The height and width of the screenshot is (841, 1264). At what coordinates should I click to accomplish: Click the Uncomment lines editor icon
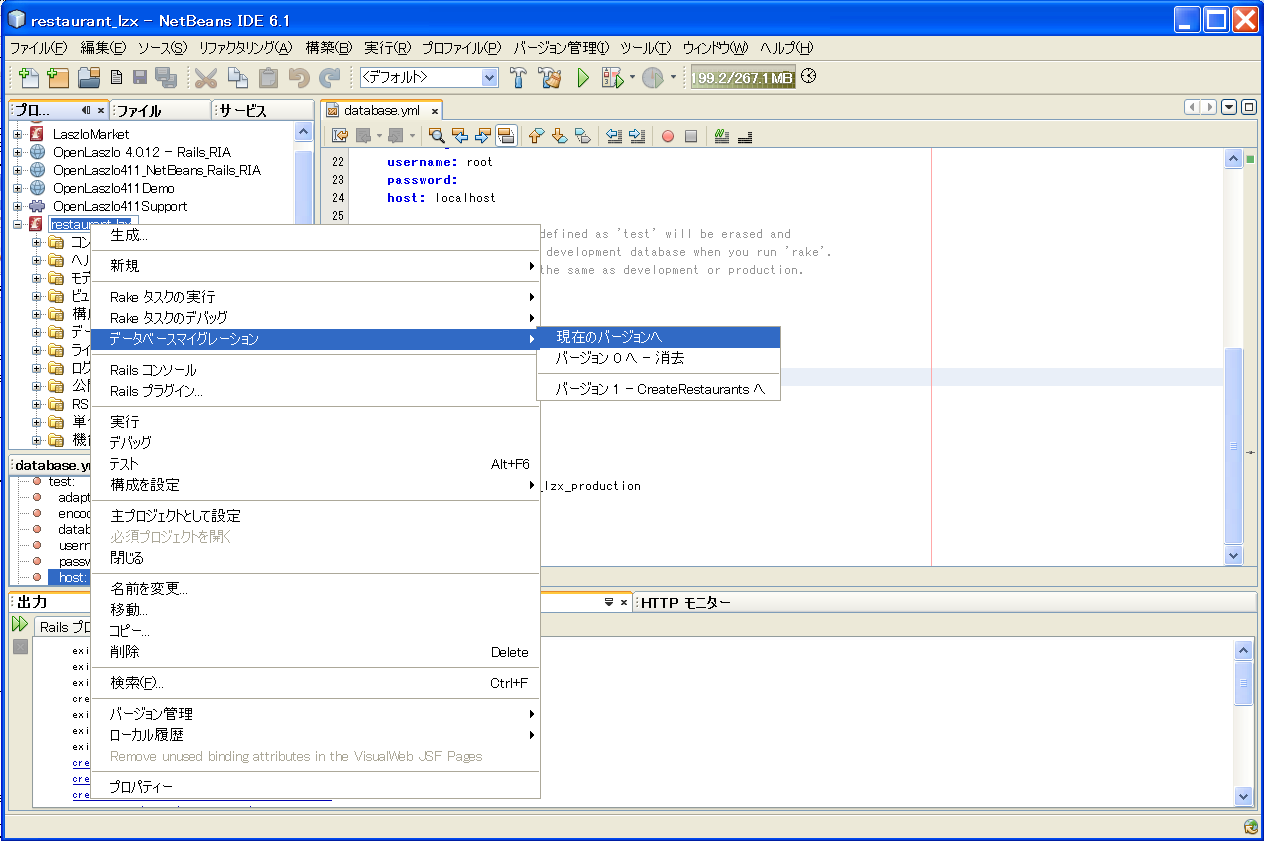click(x=745, y=136)
